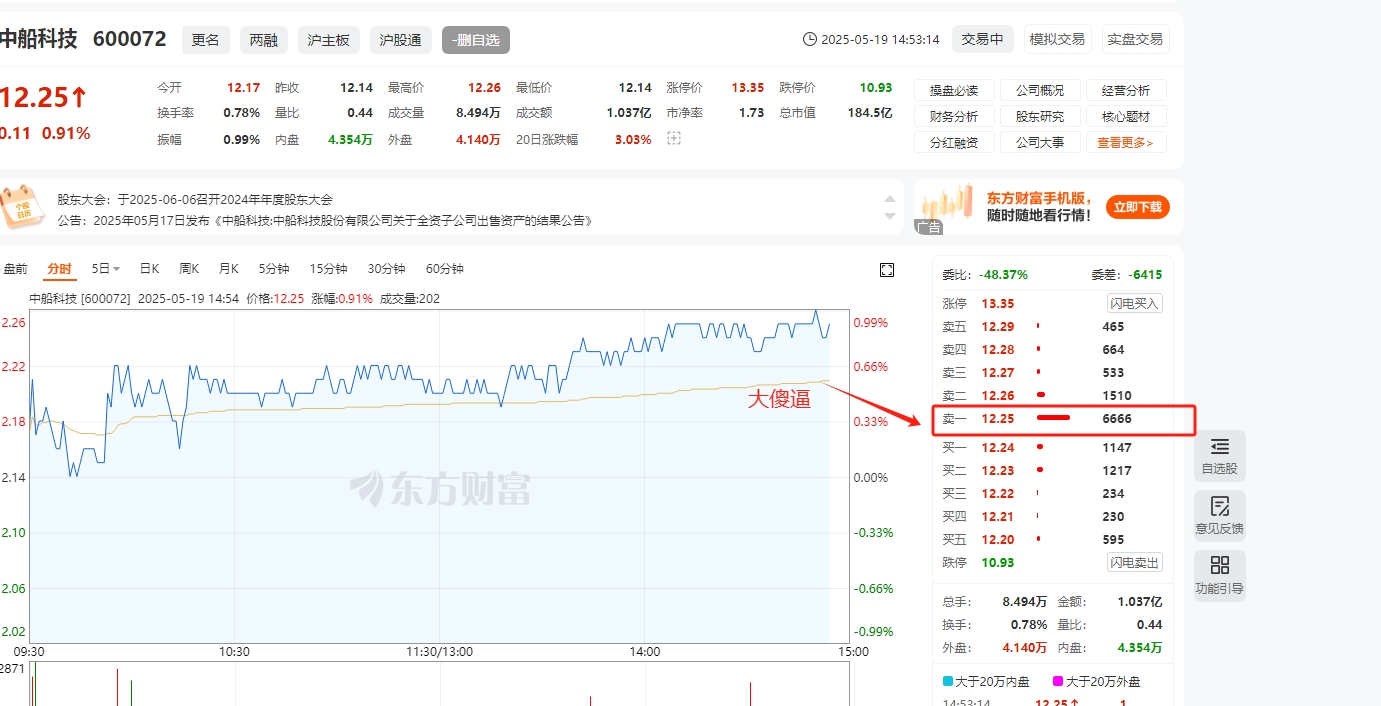Open the 意见反馈 feedback icon
The height and width of the screenshot is (706, 1381).
(x=1219, y=516)
